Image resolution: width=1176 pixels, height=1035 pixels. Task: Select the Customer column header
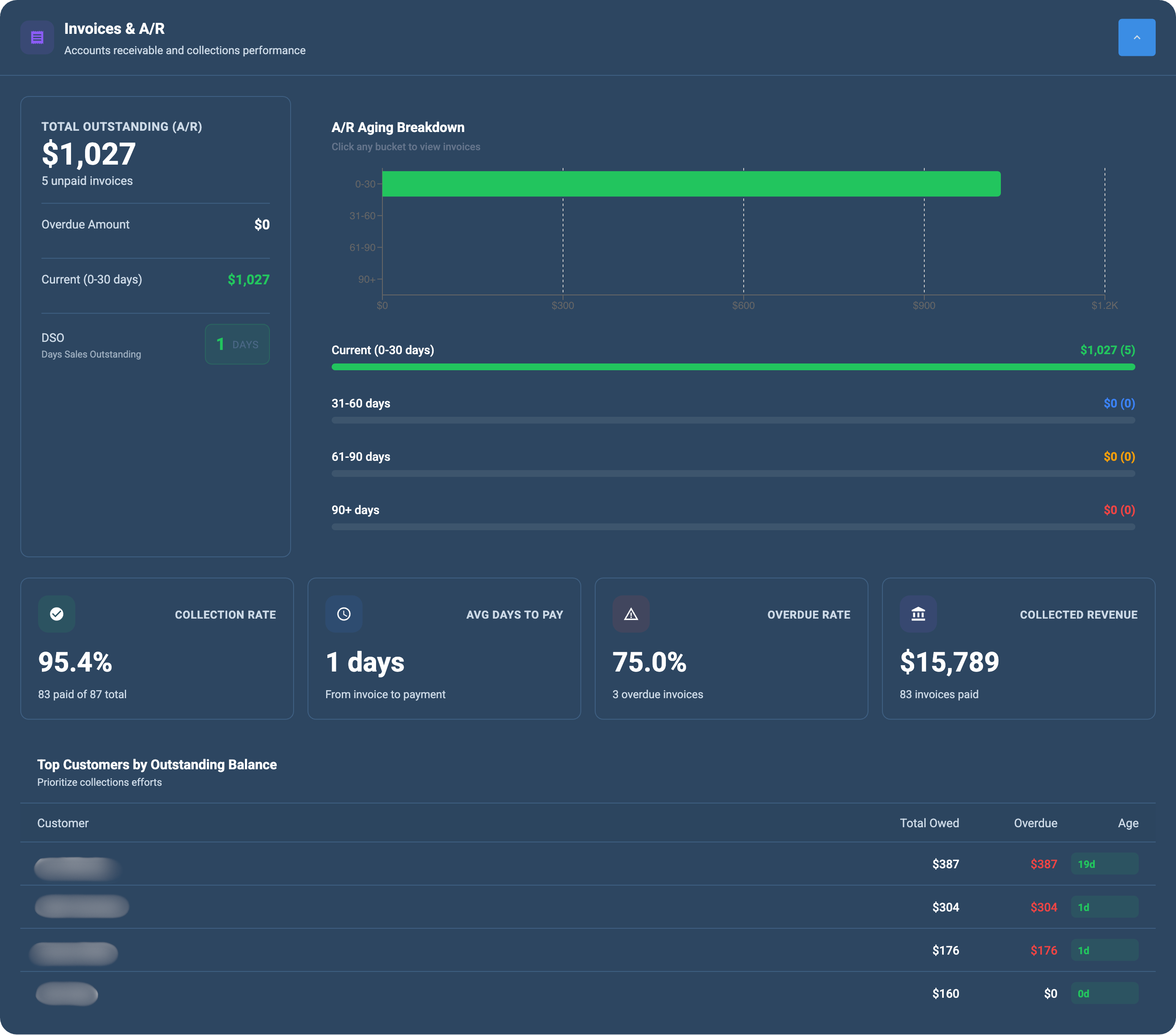pos(63,823)
